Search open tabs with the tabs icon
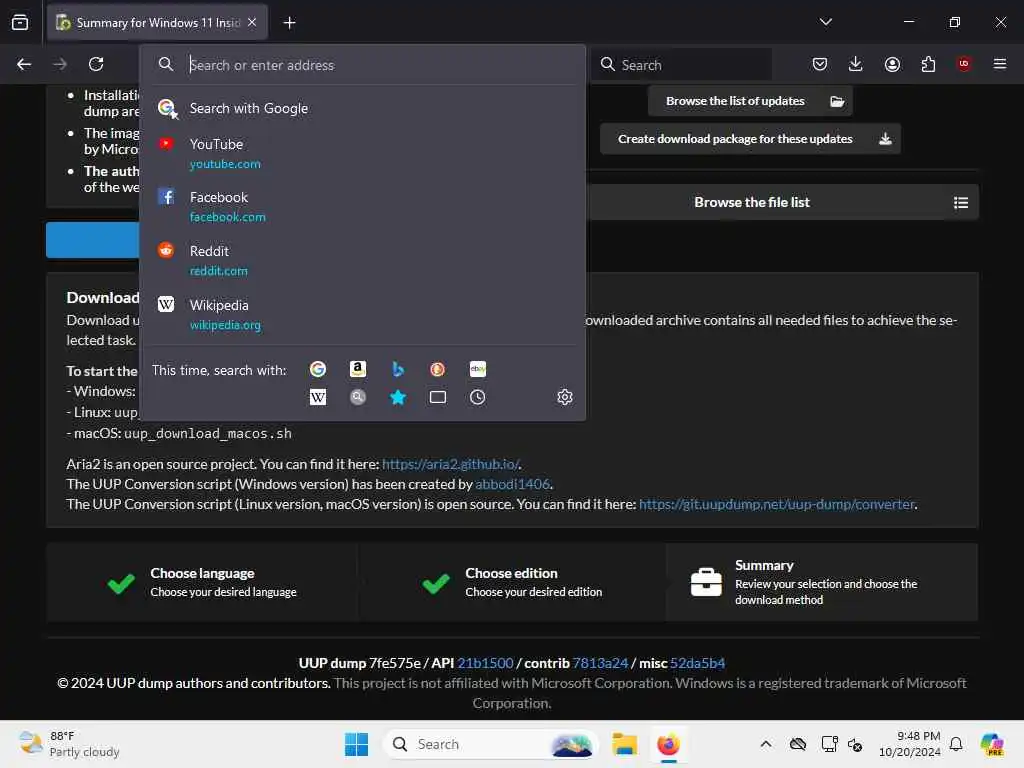This screenshot has height=768, width=1024. click(x=438, y=397)
